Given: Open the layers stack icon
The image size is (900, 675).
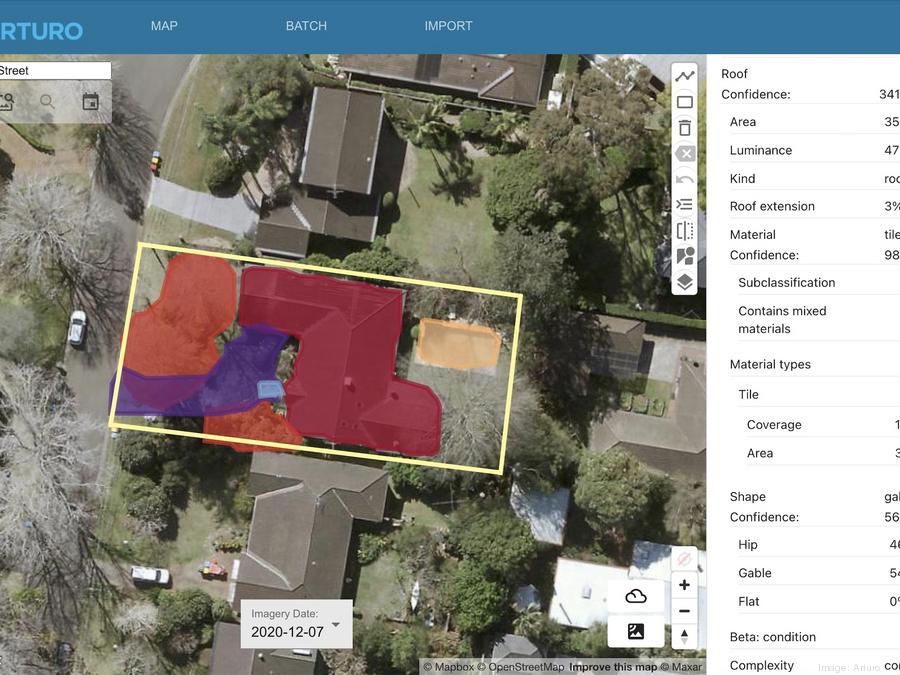Looking at the screenshot, I should pos(685,282).
